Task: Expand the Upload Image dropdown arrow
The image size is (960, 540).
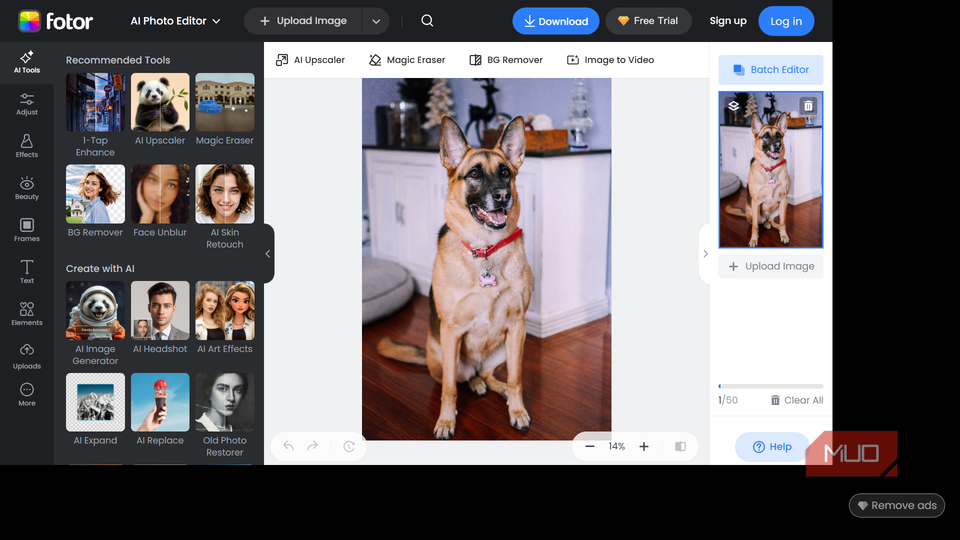Action: tap(376, 21)
